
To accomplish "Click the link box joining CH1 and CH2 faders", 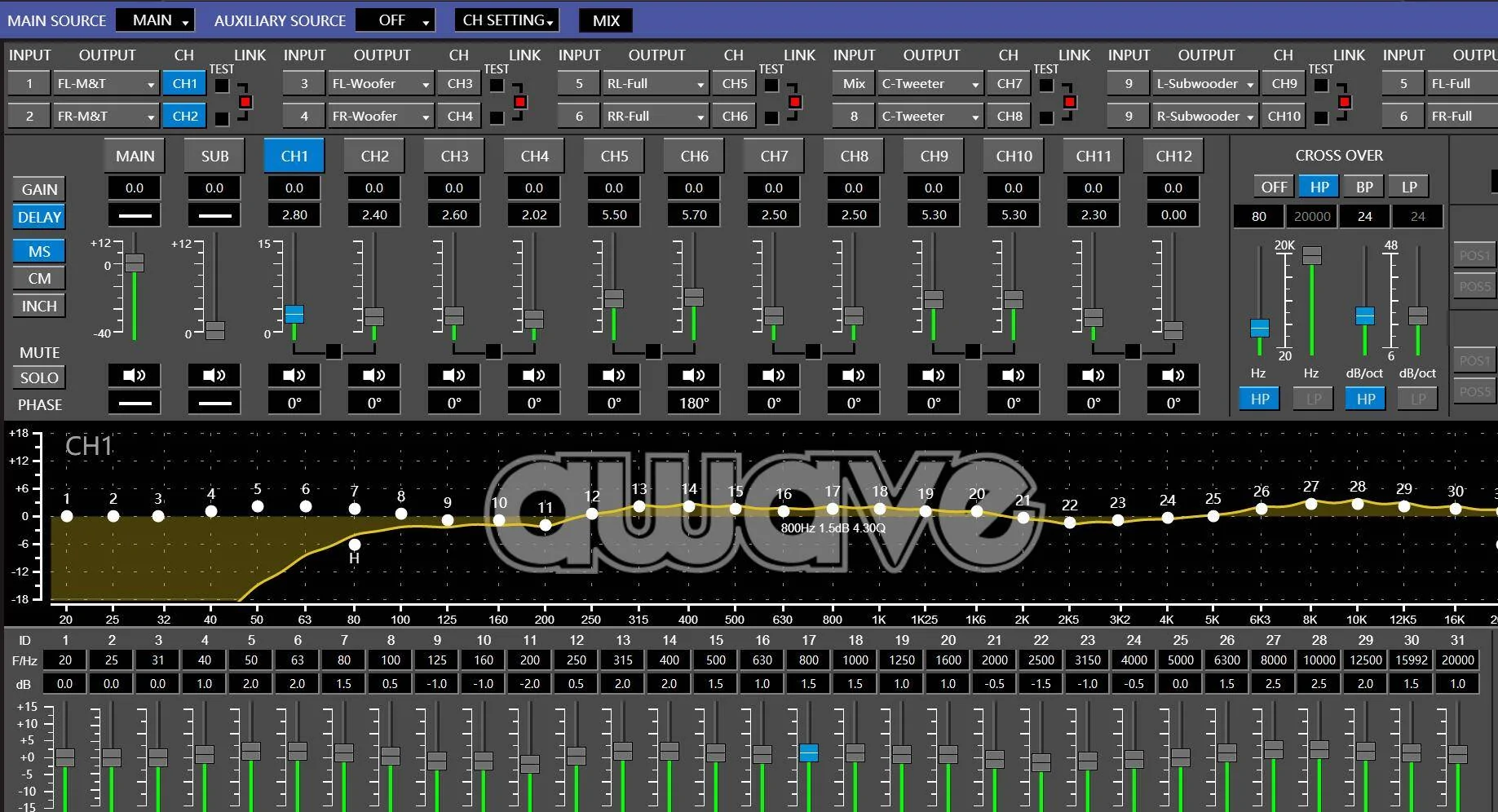I will point(334,351).
